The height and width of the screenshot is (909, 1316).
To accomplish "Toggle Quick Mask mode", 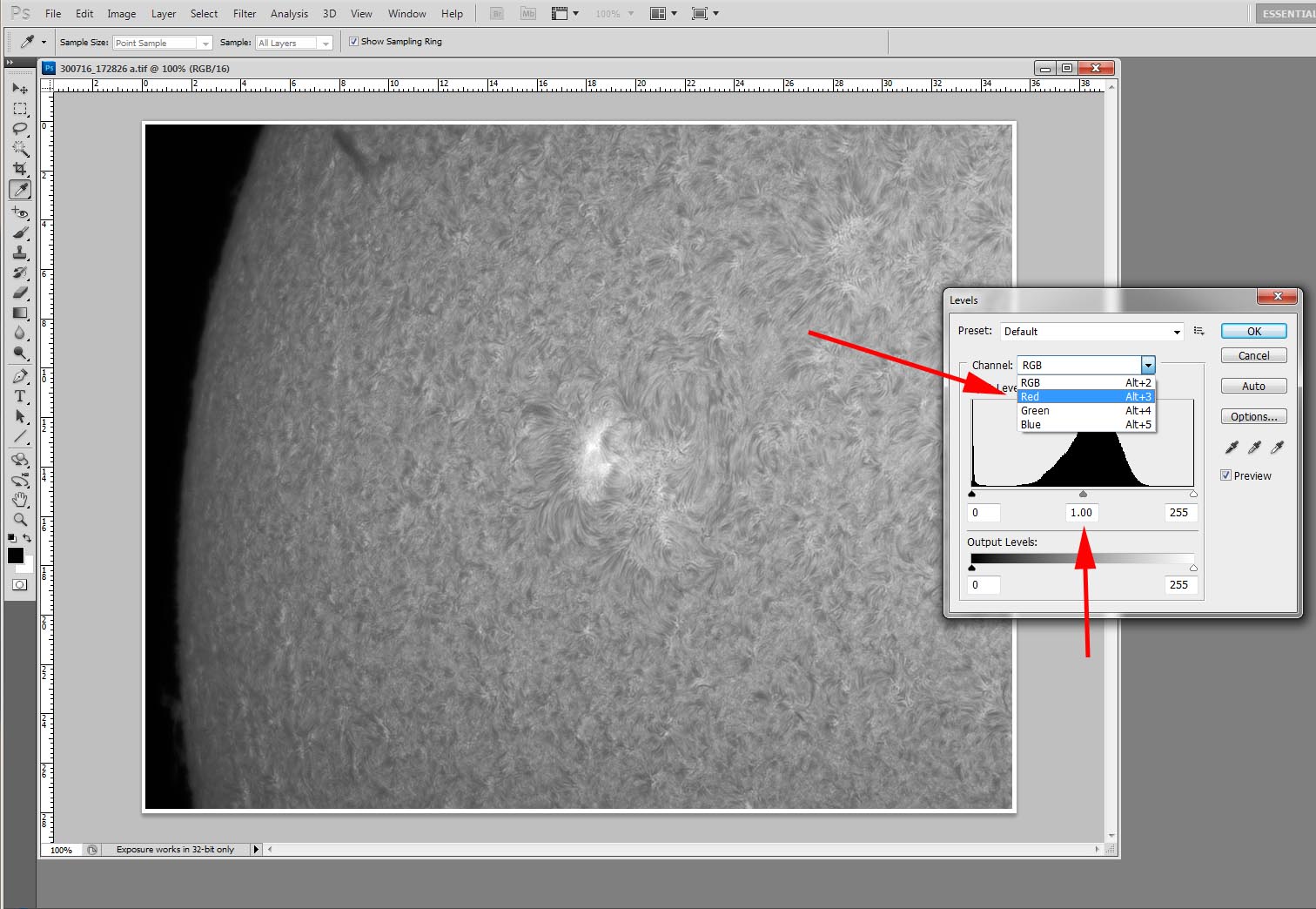I will (20, 585).
